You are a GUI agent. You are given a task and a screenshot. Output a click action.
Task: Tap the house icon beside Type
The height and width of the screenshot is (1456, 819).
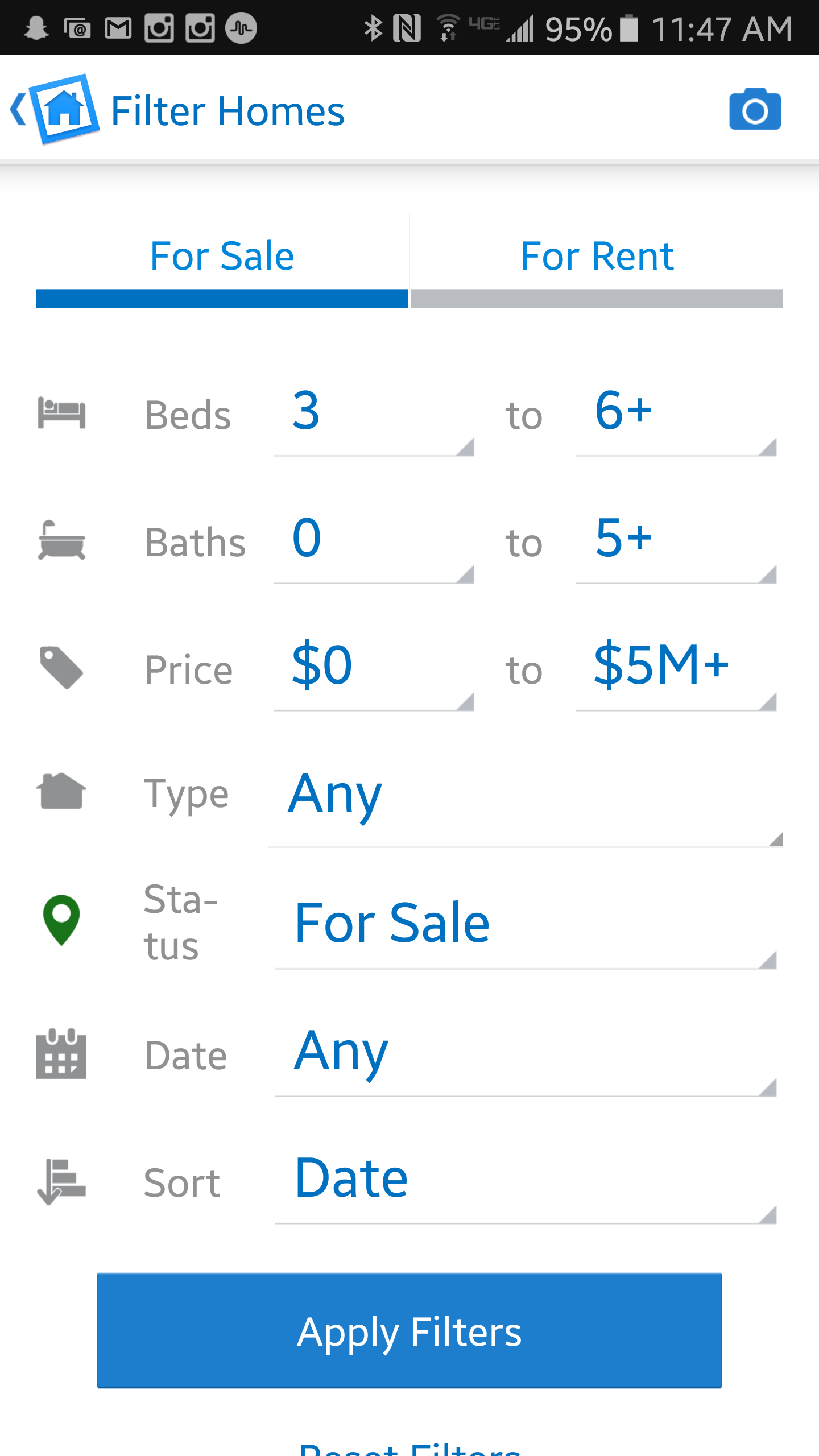click(61, 791)
